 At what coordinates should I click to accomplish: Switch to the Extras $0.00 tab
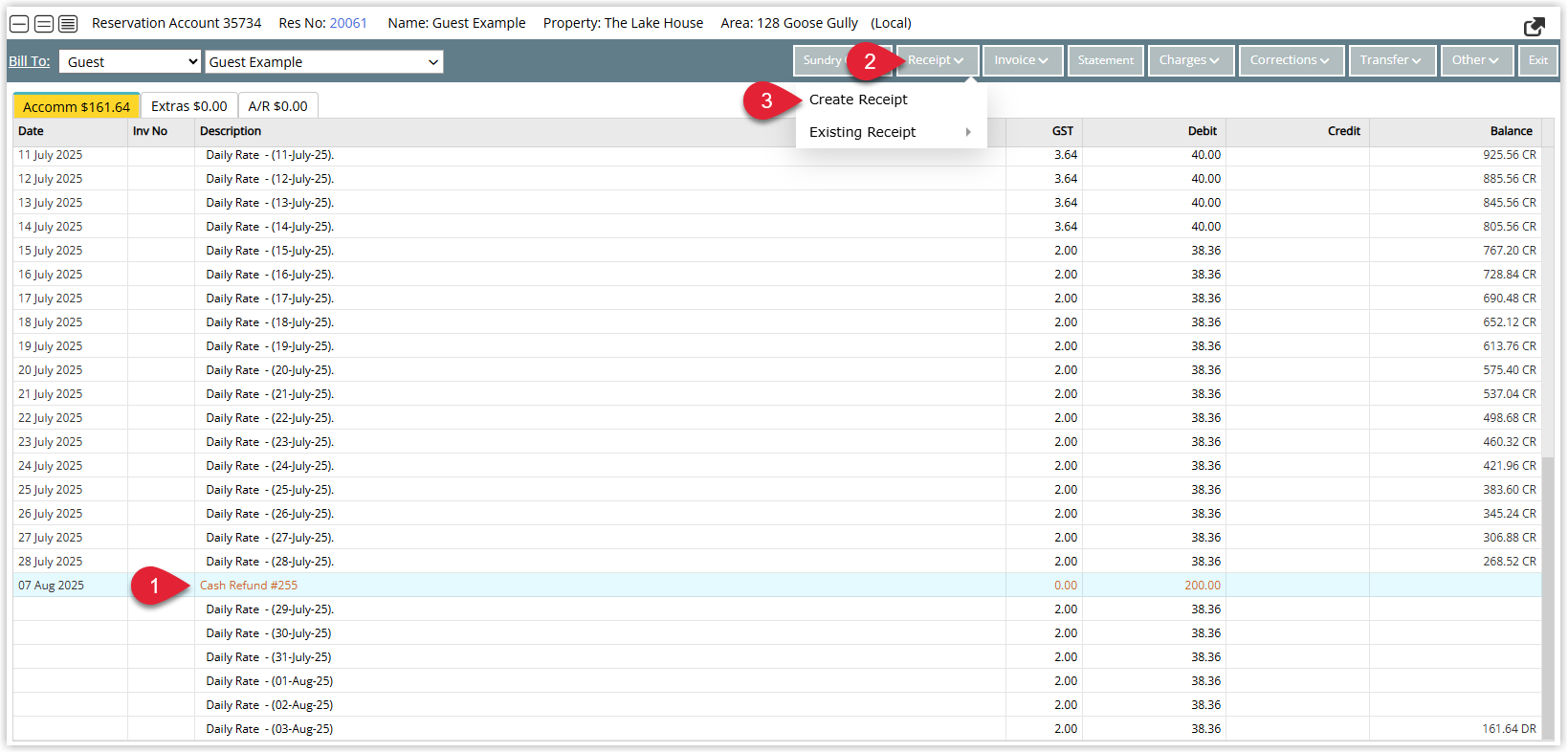[x=189, y=106]
